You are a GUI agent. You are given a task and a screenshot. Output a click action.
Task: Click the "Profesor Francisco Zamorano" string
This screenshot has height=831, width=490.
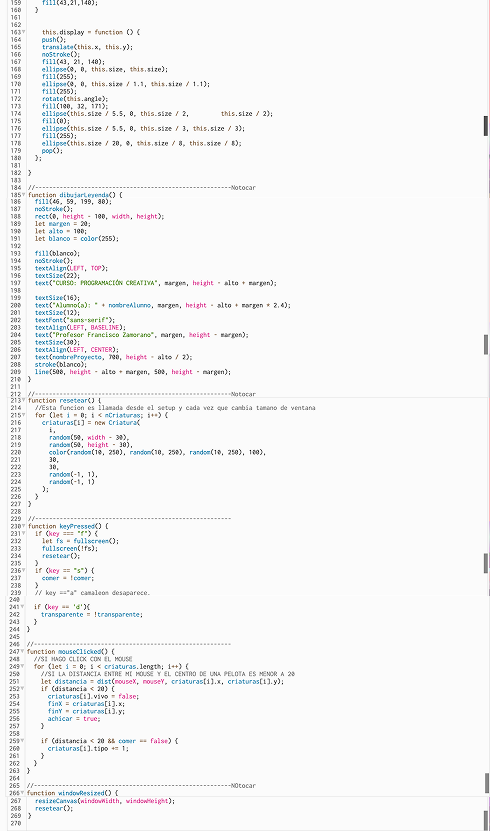click(103, 335)
